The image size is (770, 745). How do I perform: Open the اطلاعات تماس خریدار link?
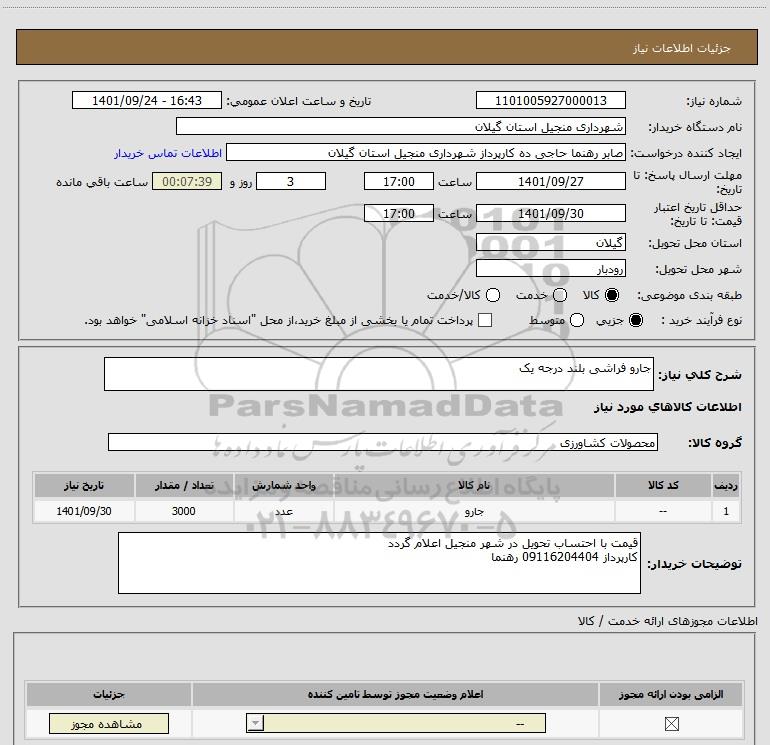168,153
